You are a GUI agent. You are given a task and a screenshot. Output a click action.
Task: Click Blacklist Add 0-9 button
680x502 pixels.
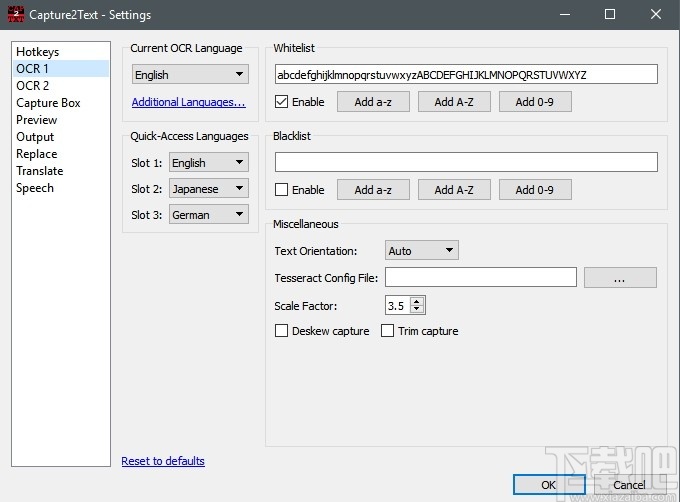535,189
